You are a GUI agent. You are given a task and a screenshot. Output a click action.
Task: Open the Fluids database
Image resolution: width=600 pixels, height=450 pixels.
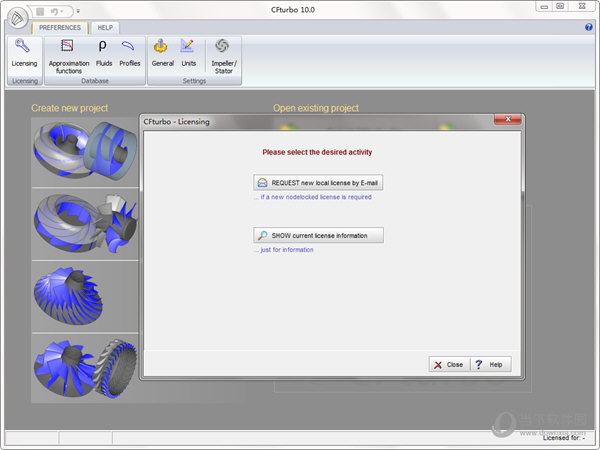click(x=104, y=54)
